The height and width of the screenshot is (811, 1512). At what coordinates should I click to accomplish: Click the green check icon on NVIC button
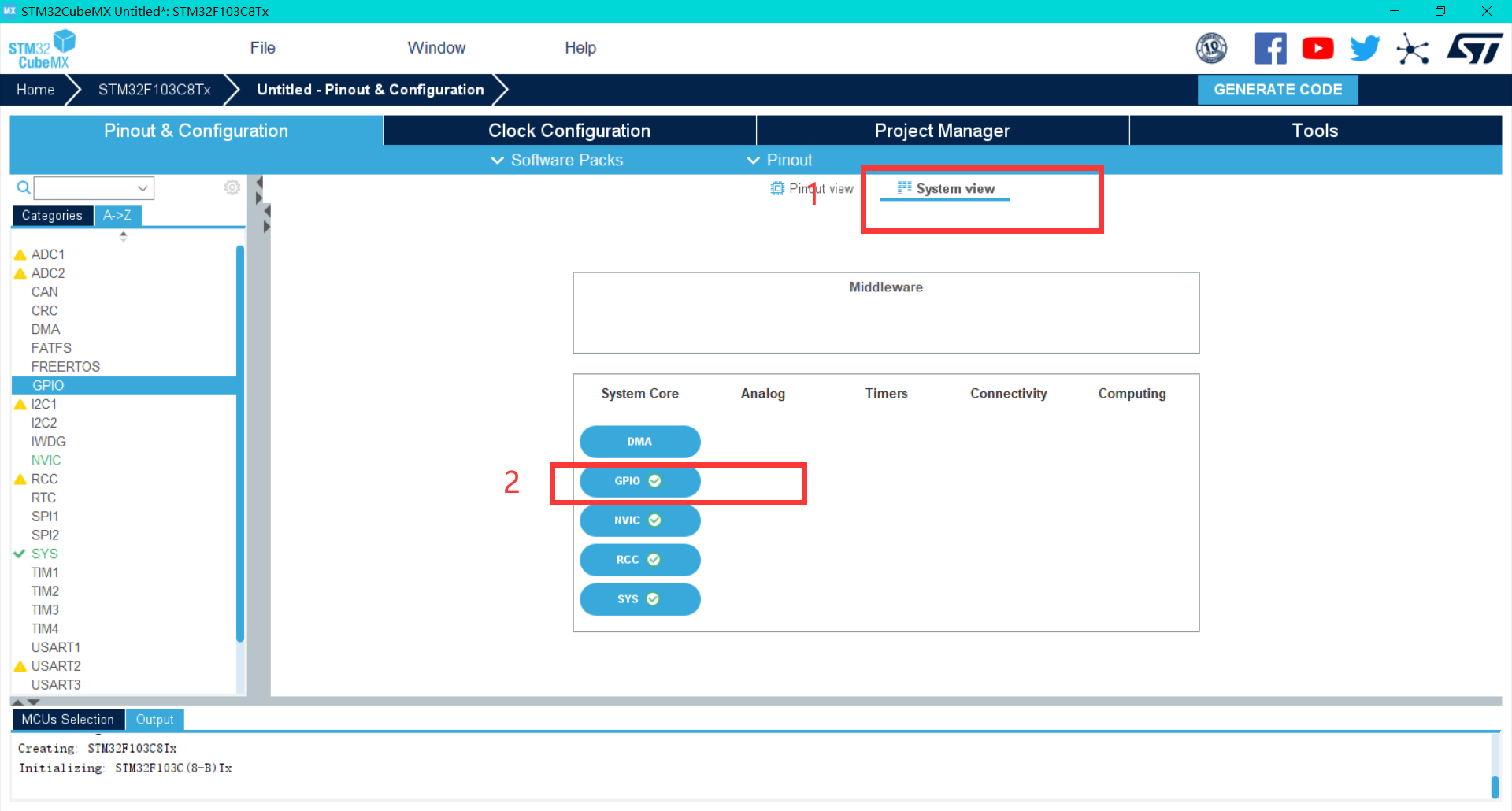click(x=654, y=520)
